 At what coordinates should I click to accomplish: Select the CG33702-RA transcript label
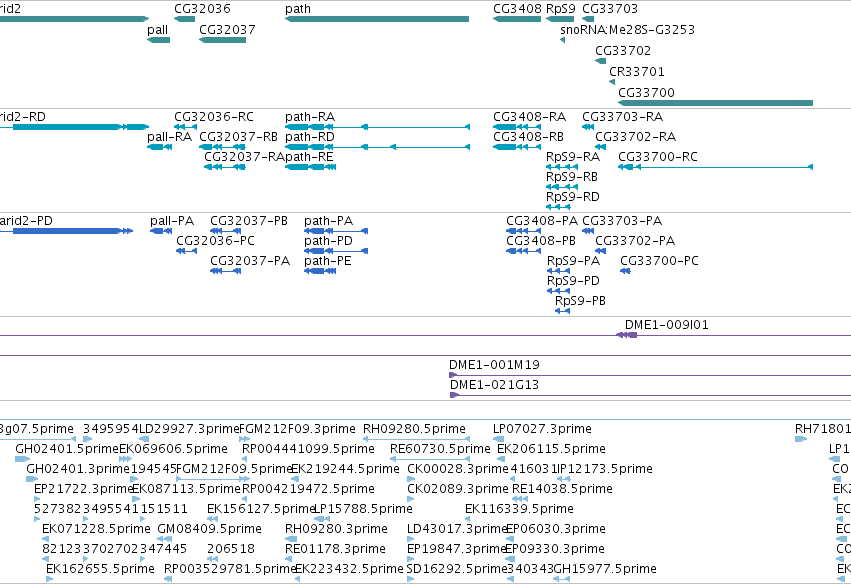click(x=636, y=137)
